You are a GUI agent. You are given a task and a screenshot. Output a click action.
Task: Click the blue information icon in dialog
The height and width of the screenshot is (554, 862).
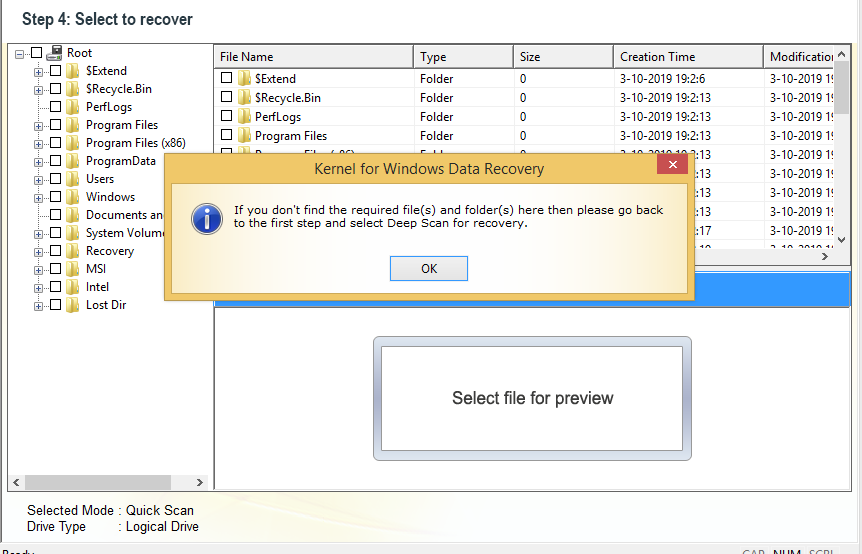[x=207, y=219]
